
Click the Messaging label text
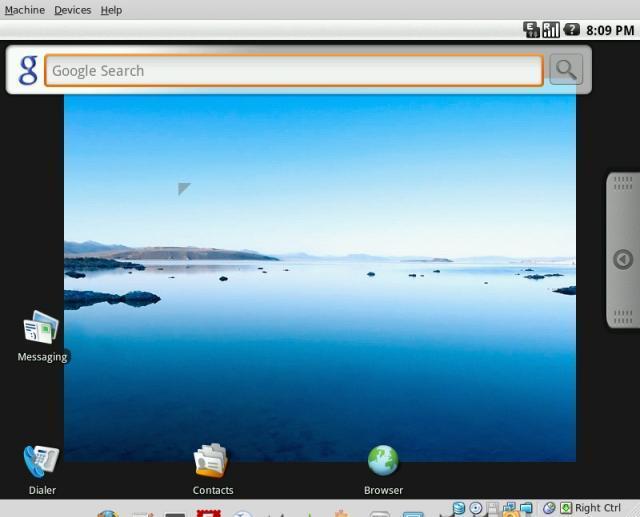click(42, 357)
